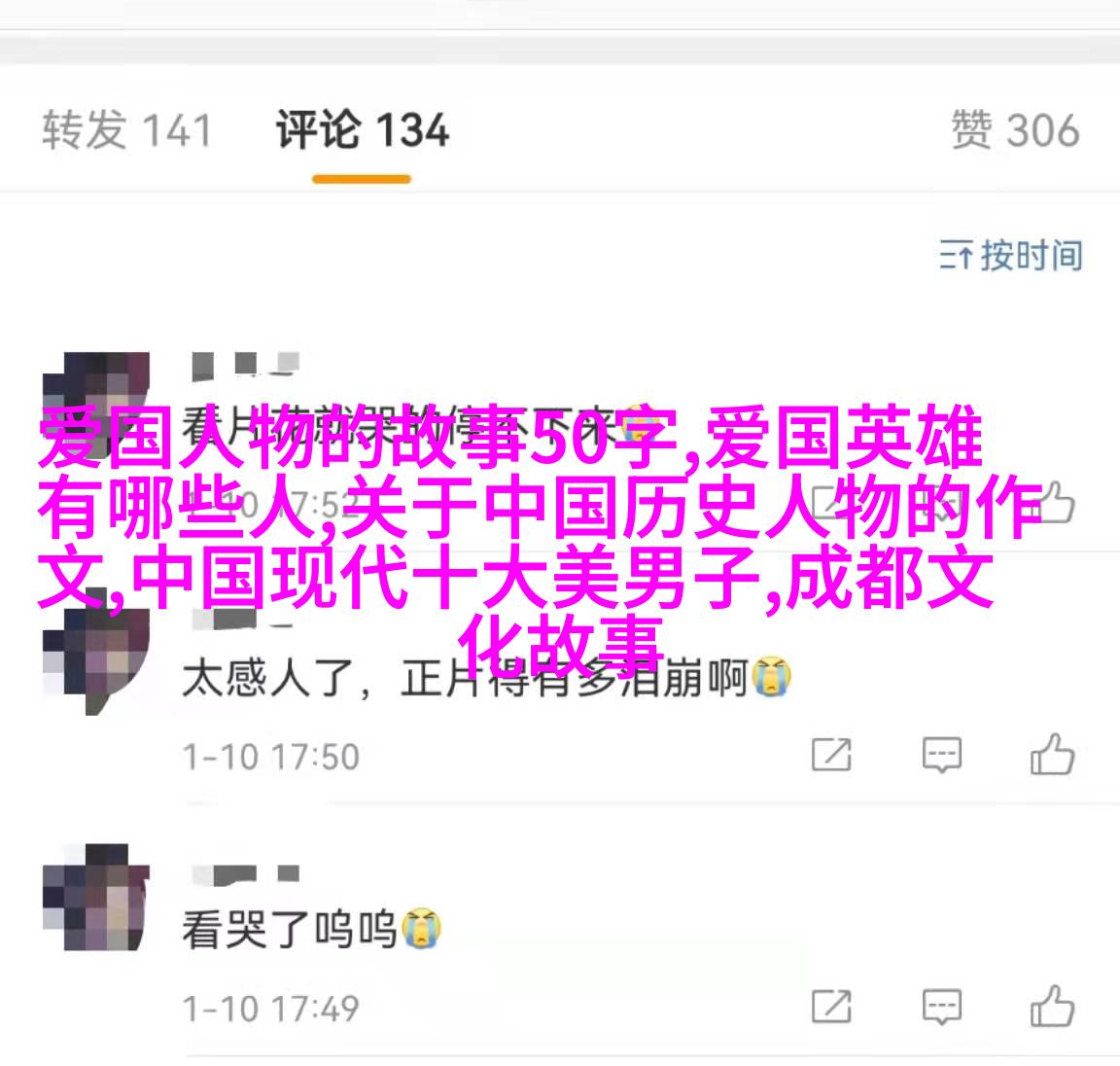Screen dimensions: 1120x1066
Task: Repost the 看哭了呜呜 comment via share icon
Action: tap(831, 1007)
